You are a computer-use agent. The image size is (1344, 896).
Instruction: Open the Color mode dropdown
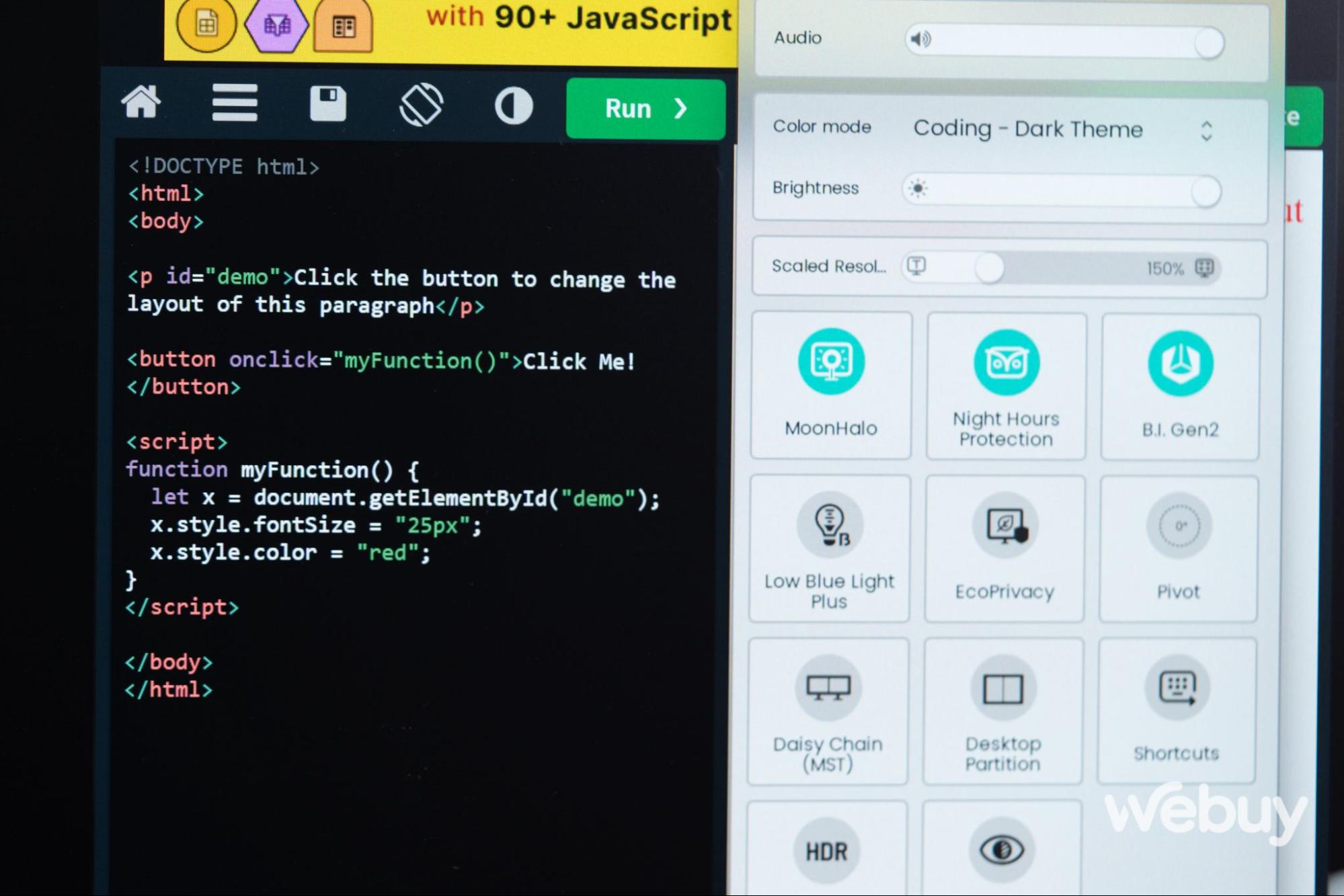click(x=1063, y=129)
